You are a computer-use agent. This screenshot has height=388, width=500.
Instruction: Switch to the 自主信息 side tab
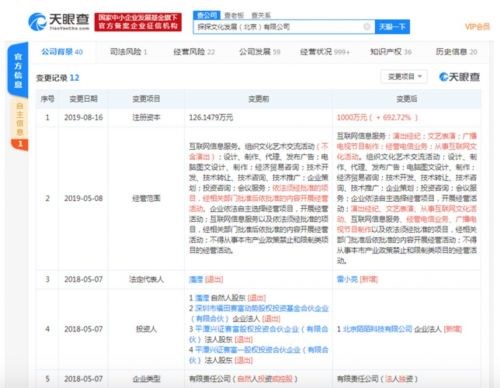[x=20, y=119]
